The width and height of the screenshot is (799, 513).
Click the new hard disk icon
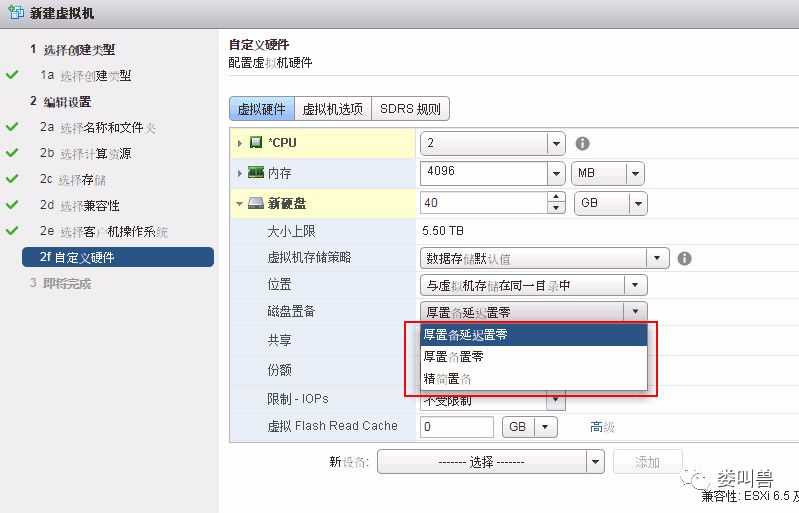pyautogui.click(x=256, y=203)
